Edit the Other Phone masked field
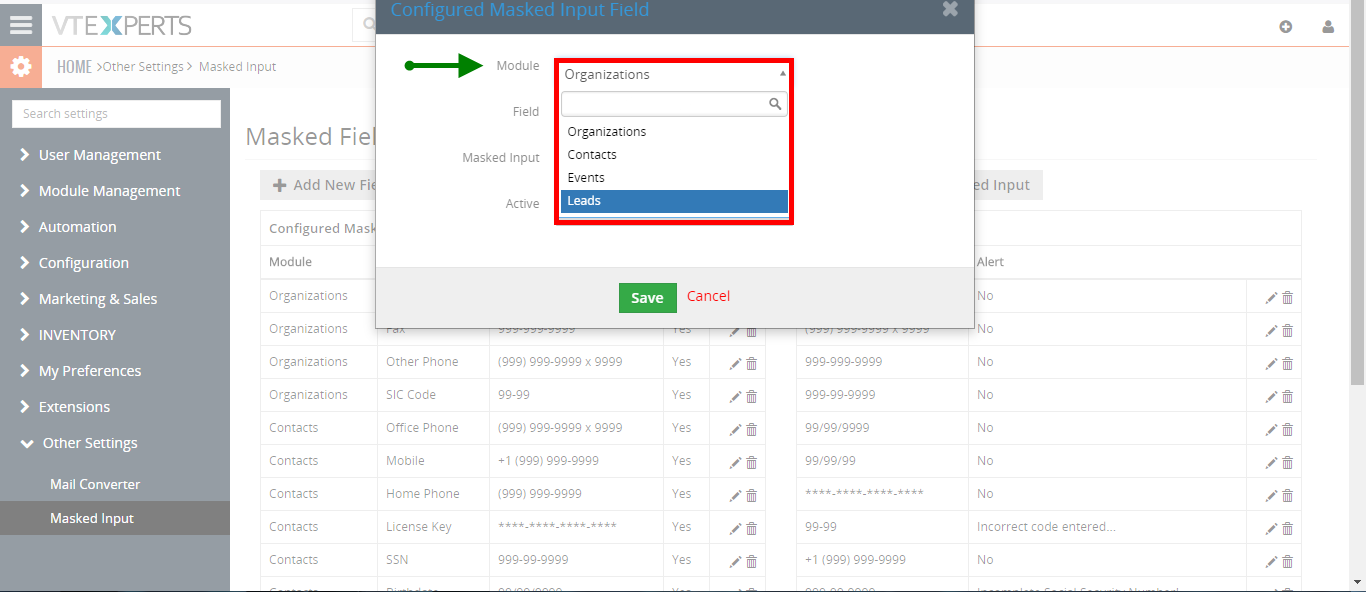 point(735,364)
